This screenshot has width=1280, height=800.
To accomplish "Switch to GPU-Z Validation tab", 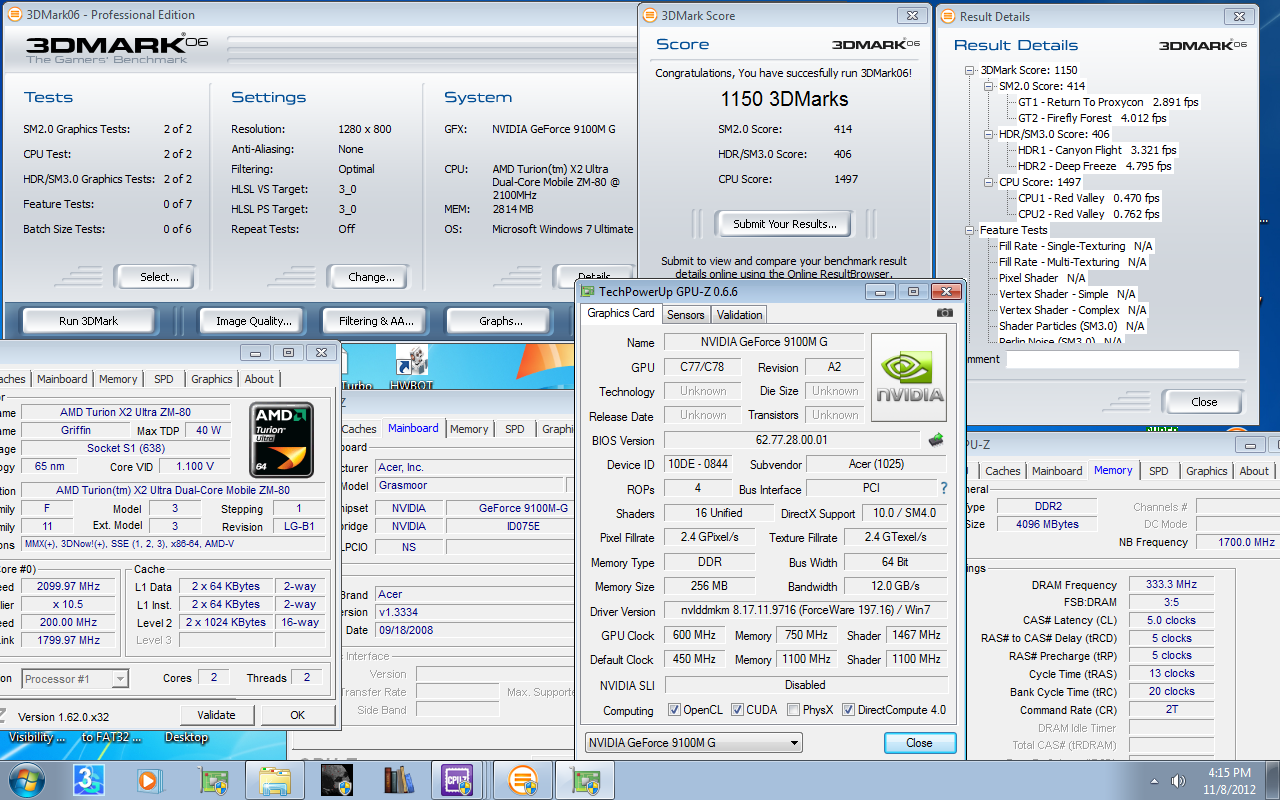I will coord(740,314).
